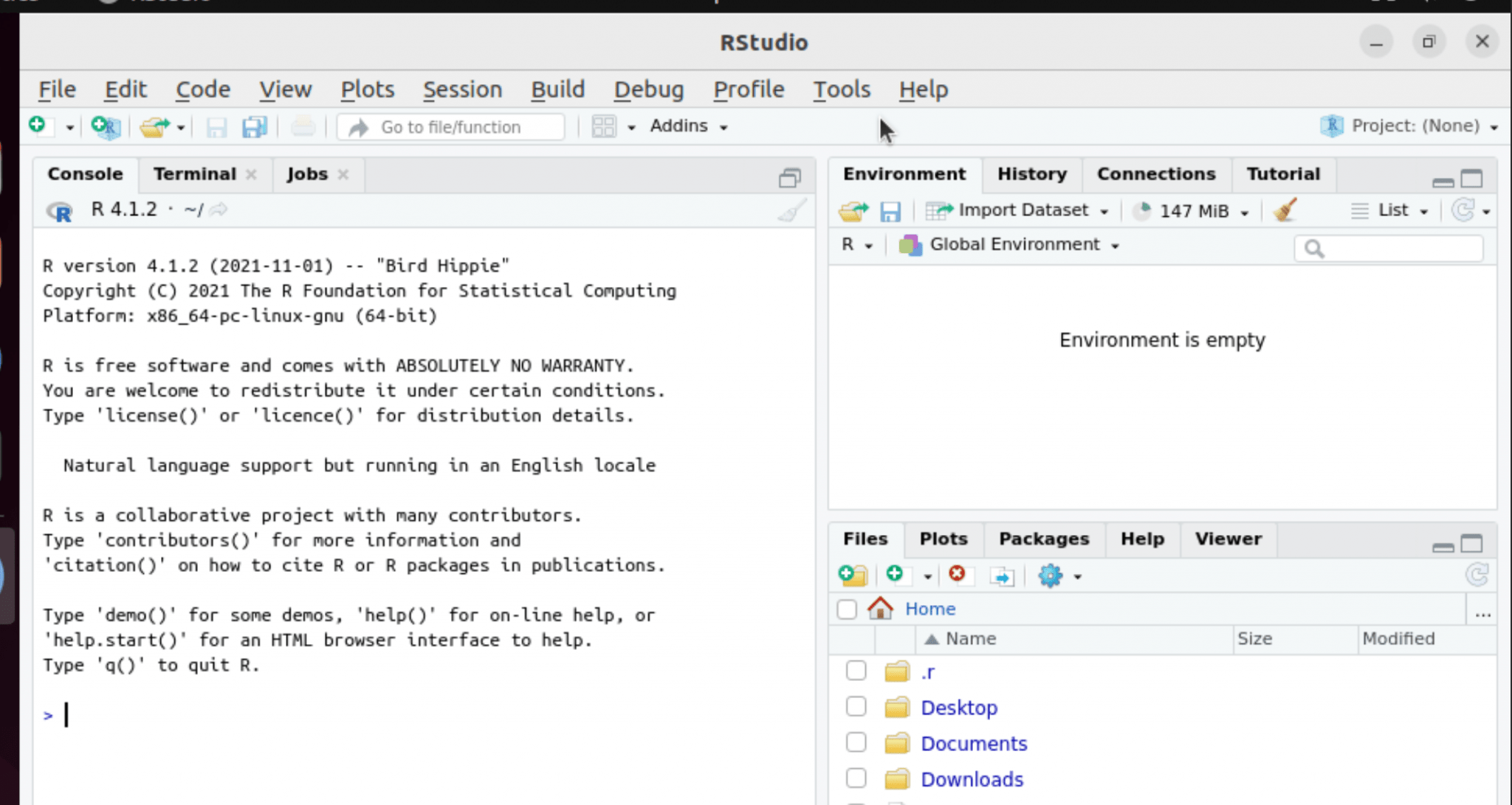
Task: Open the Downloads folder link
Action: click(x=972, y=778)
